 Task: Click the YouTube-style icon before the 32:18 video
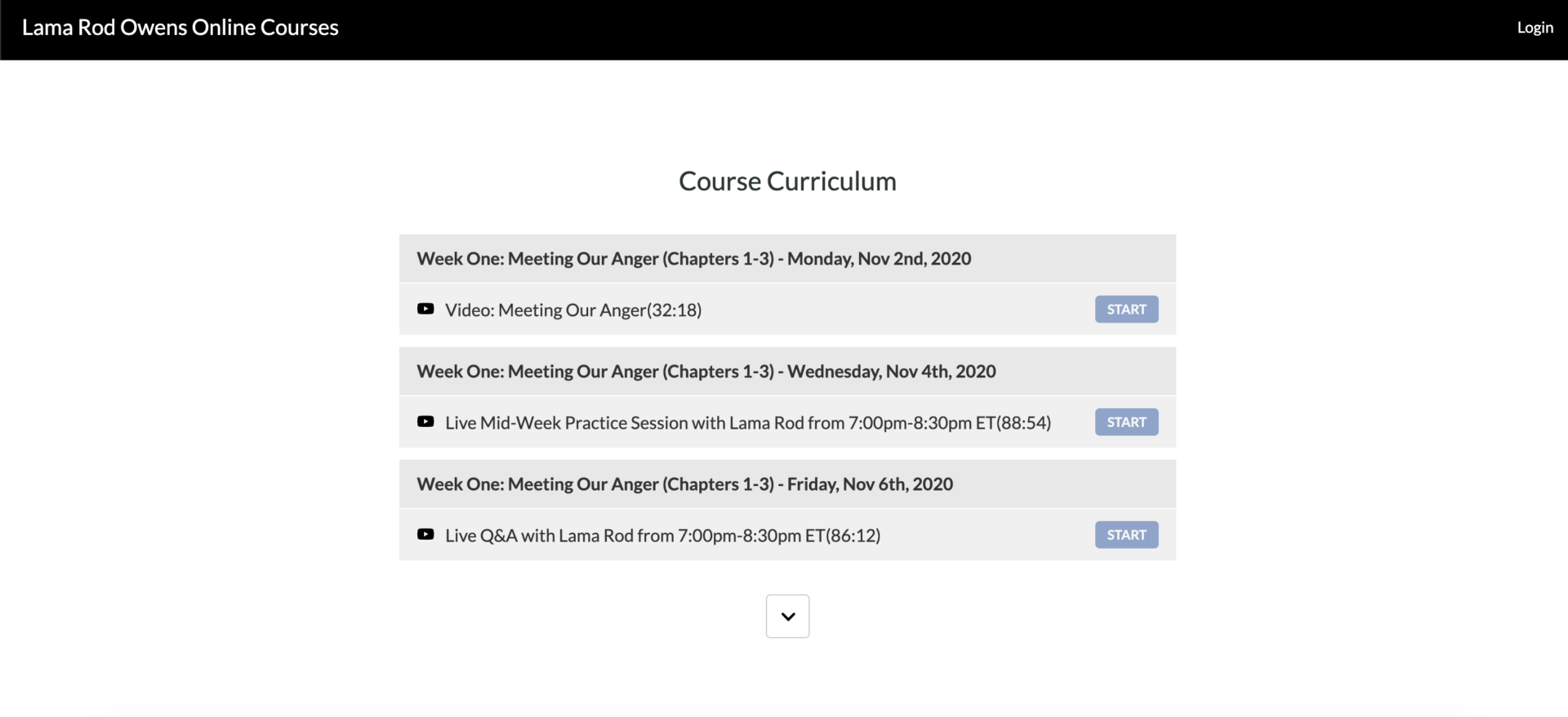pyautogui.click(x=425, y=309)
